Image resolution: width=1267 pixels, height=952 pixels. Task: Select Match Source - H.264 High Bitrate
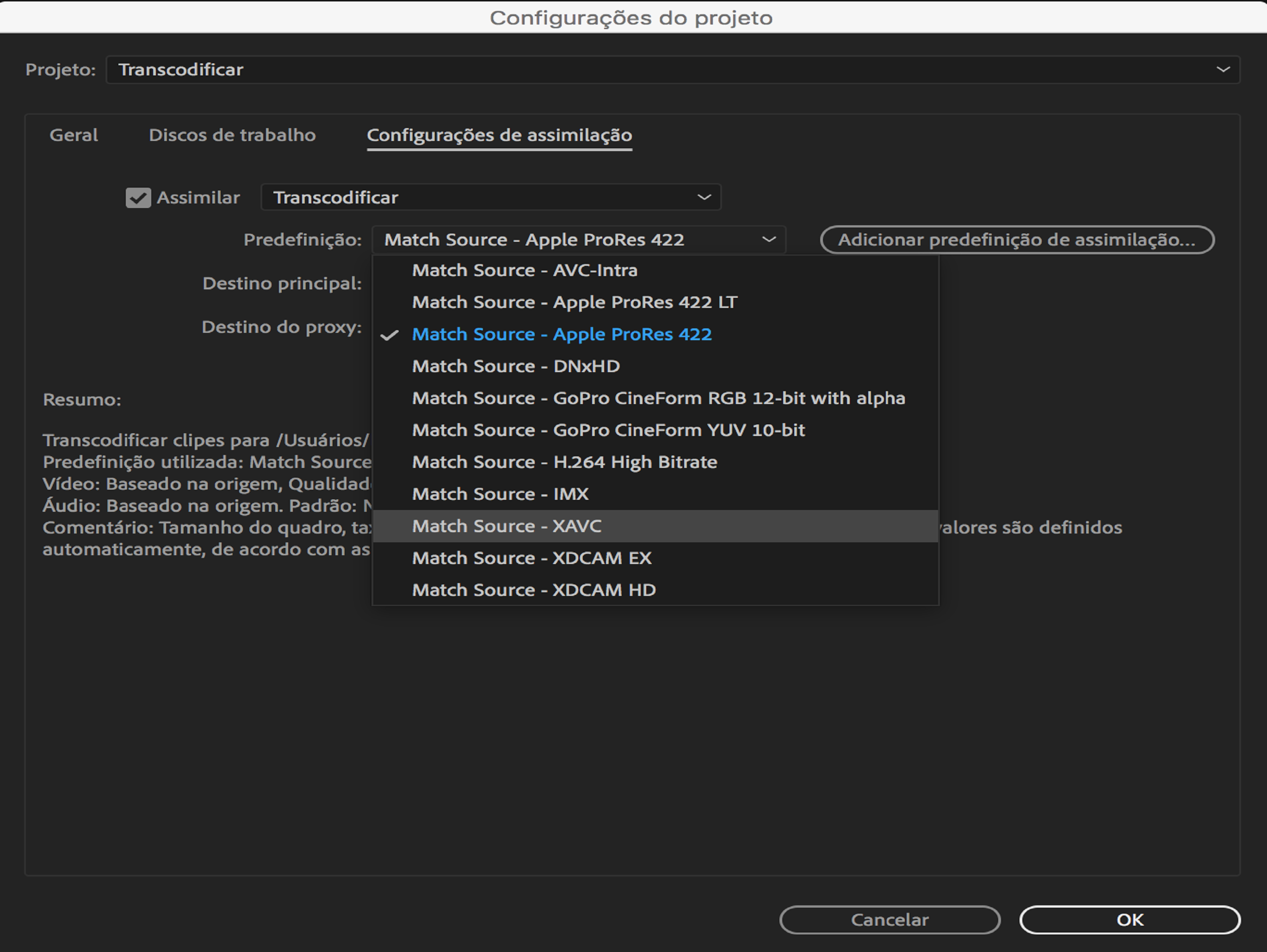(x=564, y=462)
